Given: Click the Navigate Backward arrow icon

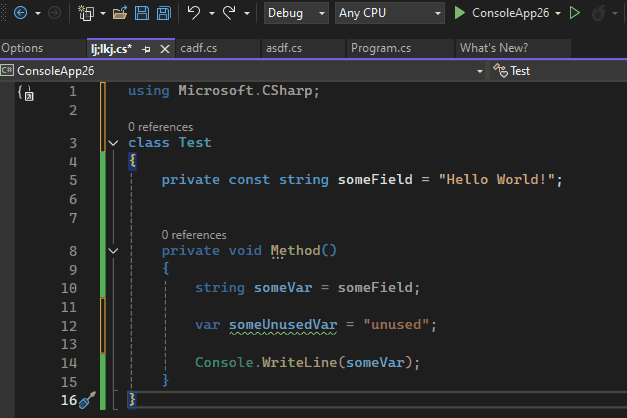Looking at the screenshot, I should click(20, 13).
